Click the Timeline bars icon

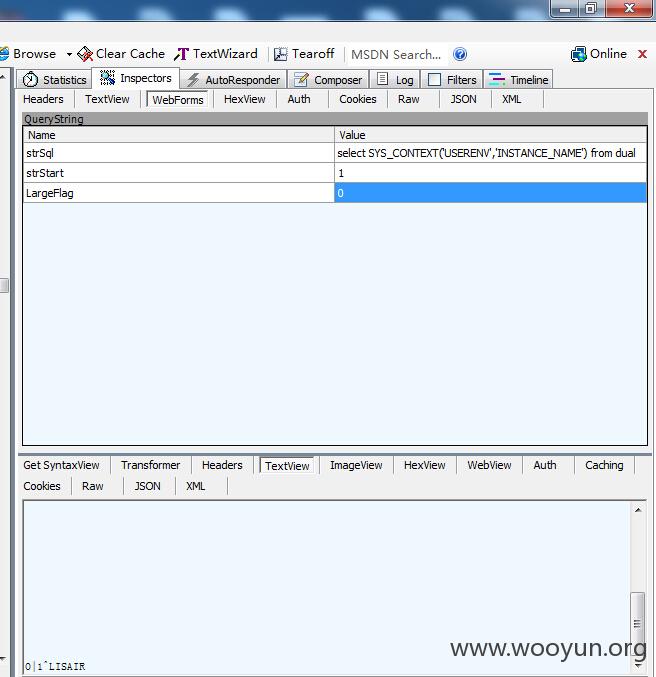tap(497, 79)
